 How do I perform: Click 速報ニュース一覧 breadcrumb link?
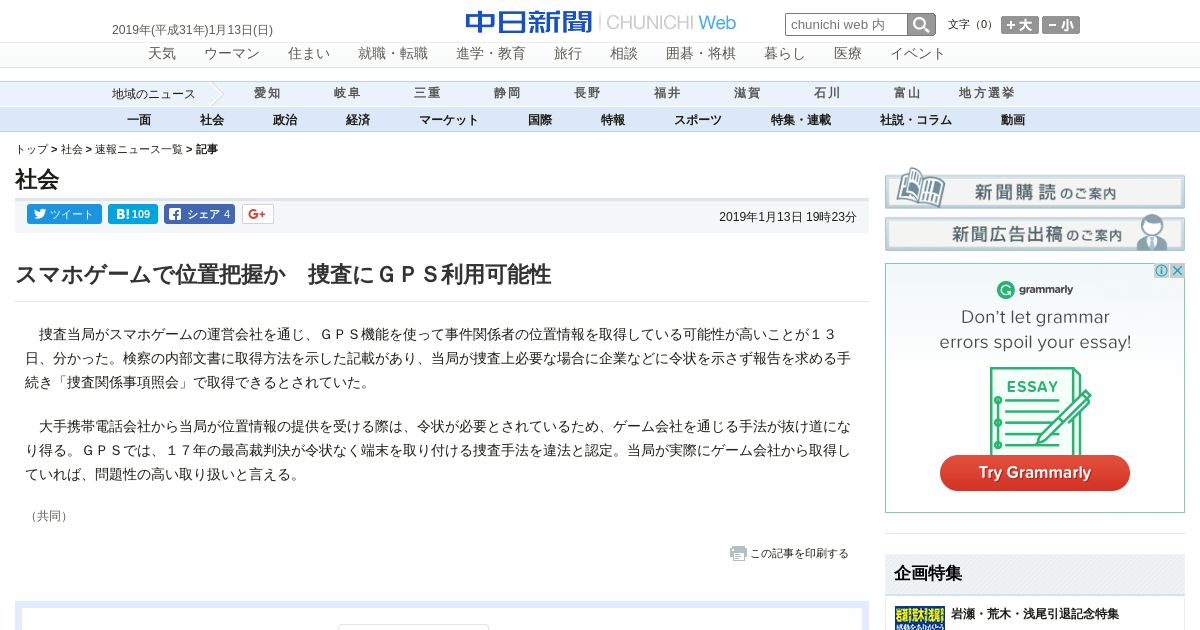[x=139, y=149]
